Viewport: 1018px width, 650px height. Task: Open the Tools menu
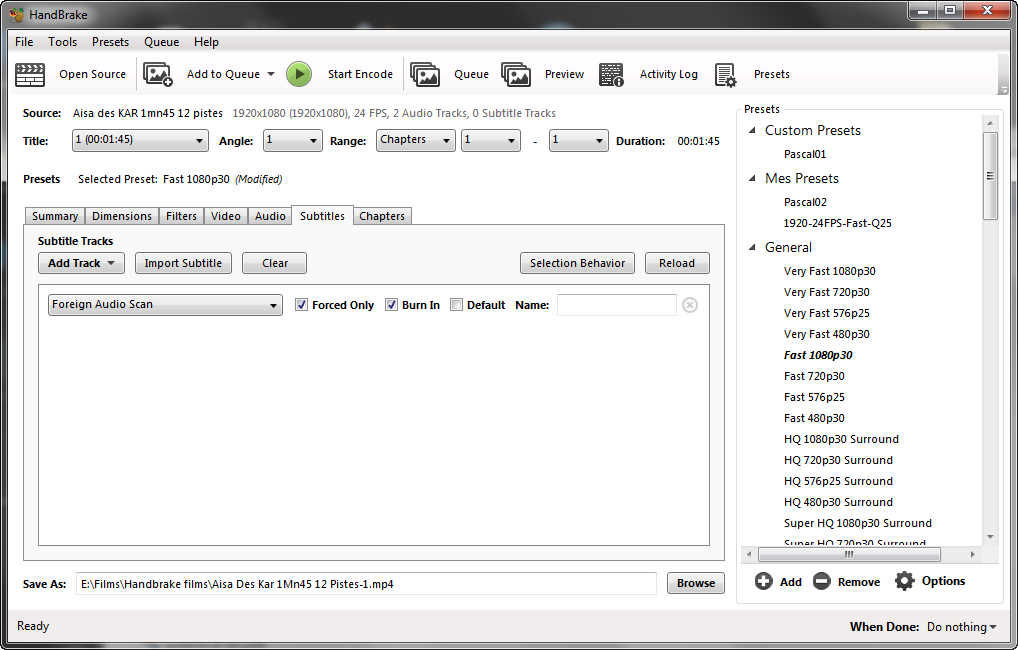pos(62,42)
